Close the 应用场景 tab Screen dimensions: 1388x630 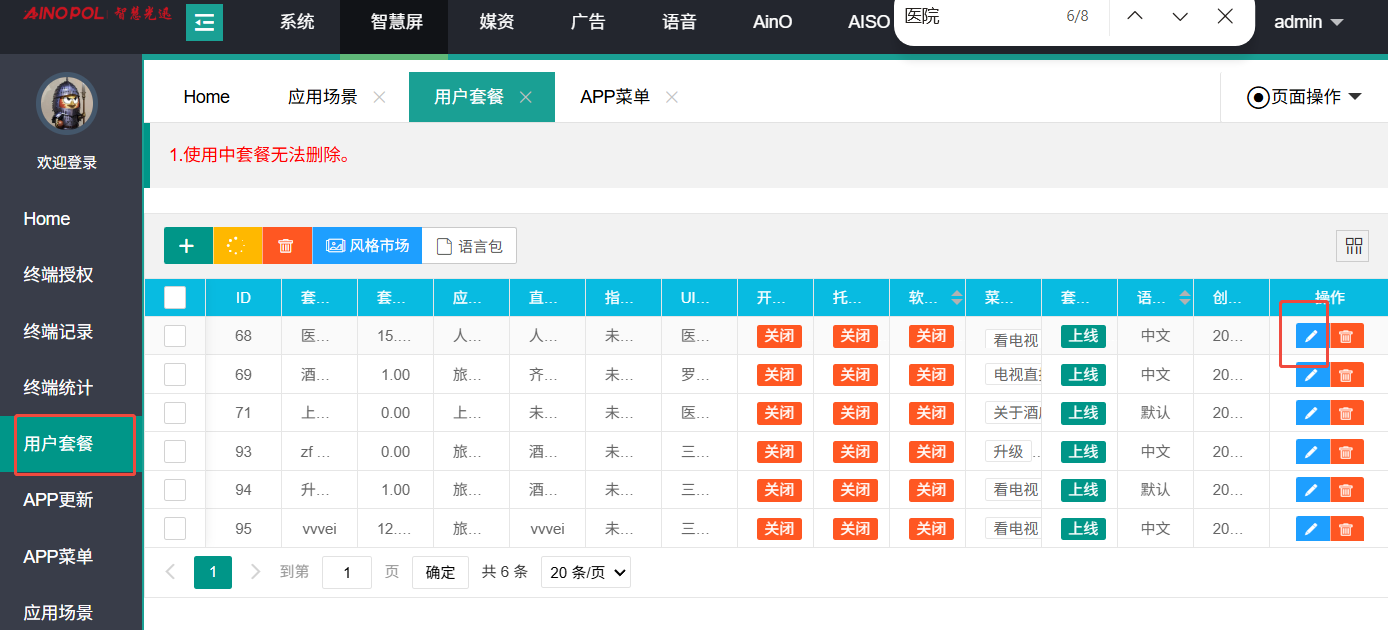click(x=379, y=97)
